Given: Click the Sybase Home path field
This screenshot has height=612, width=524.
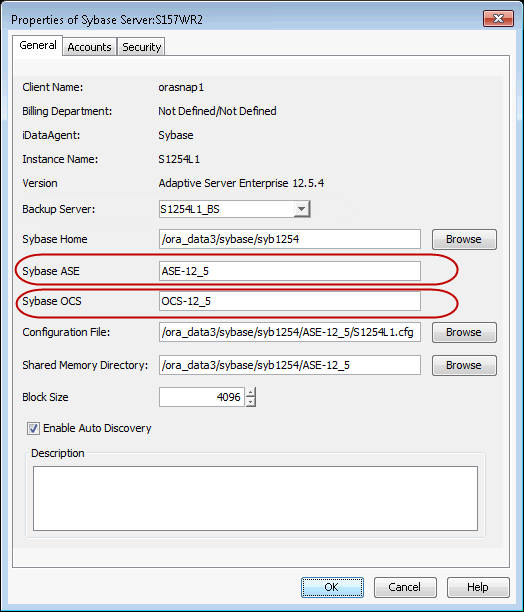Looking at the screenshot, I should 290,239.
